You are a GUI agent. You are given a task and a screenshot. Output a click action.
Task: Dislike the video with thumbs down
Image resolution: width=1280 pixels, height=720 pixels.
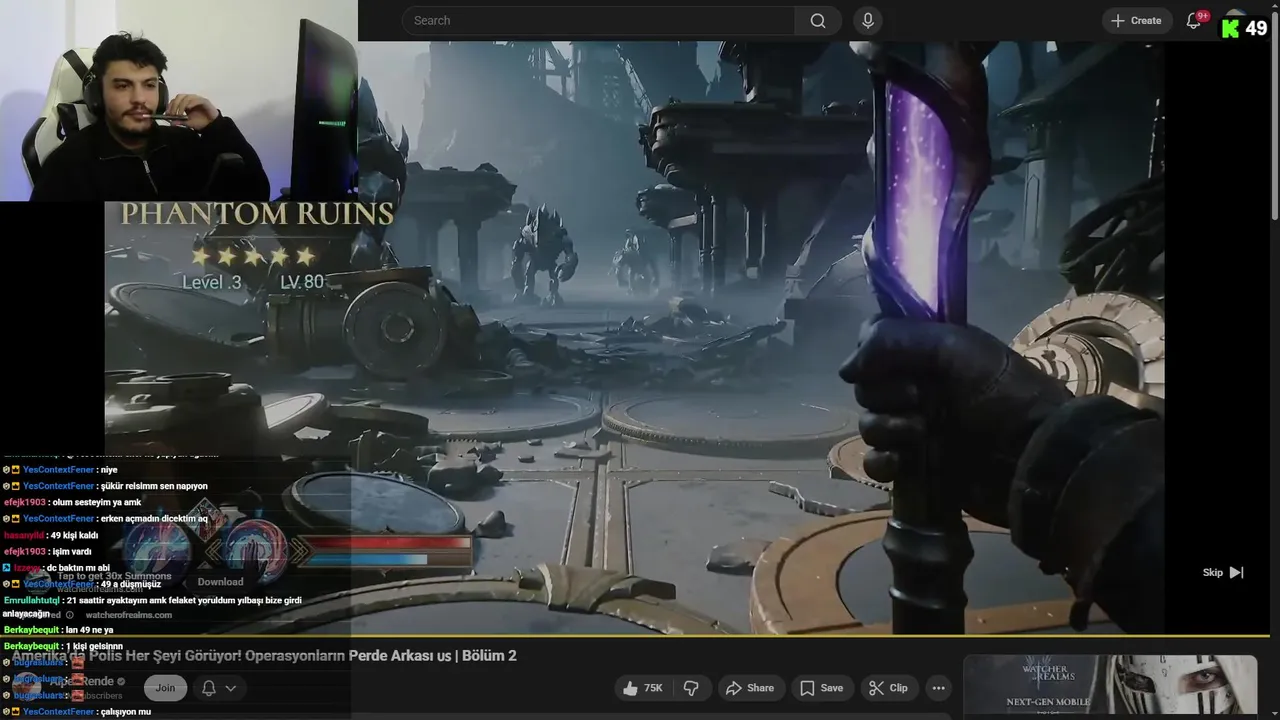click(691, 688)
